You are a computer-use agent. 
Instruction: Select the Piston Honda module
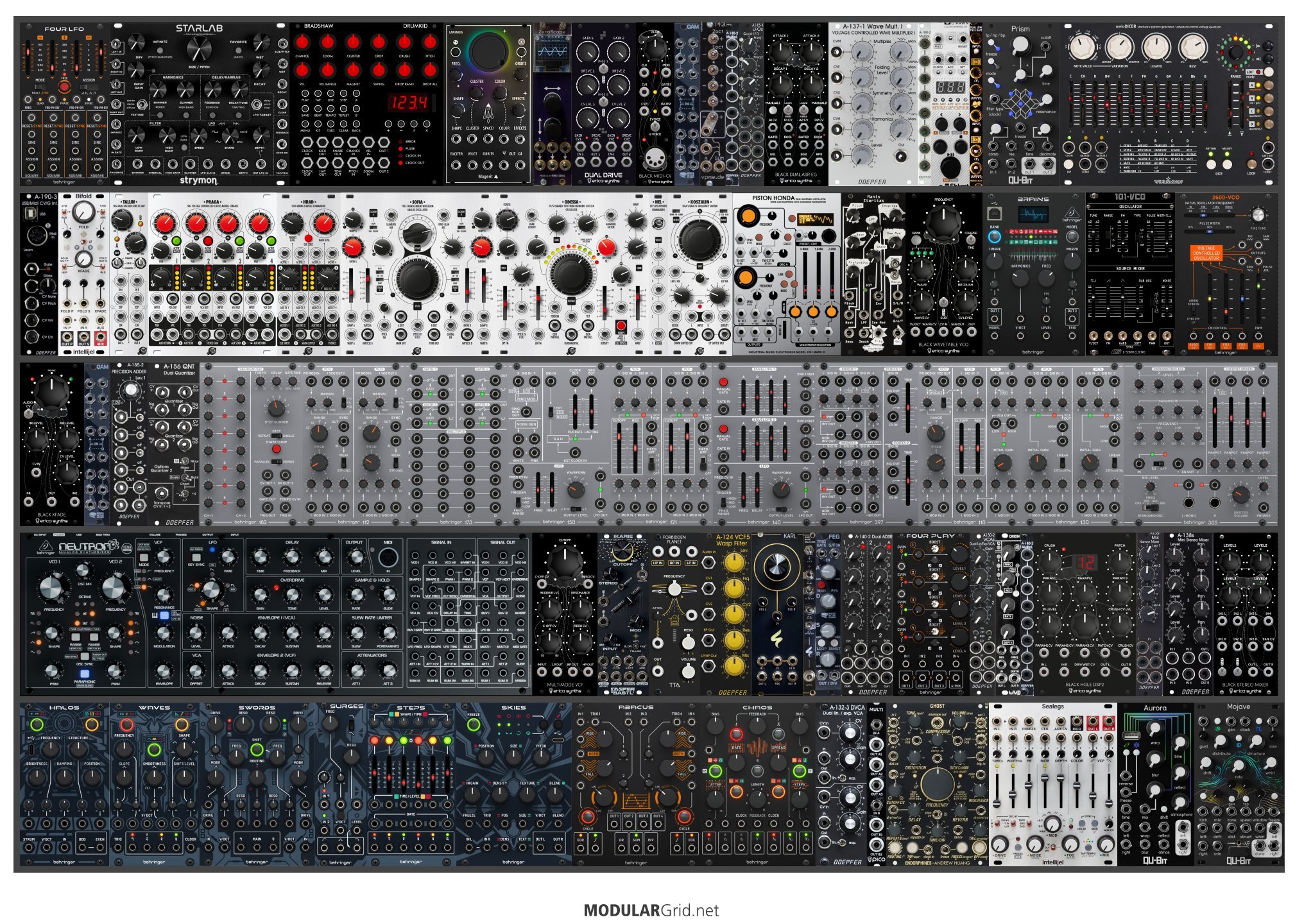[787, 274]
